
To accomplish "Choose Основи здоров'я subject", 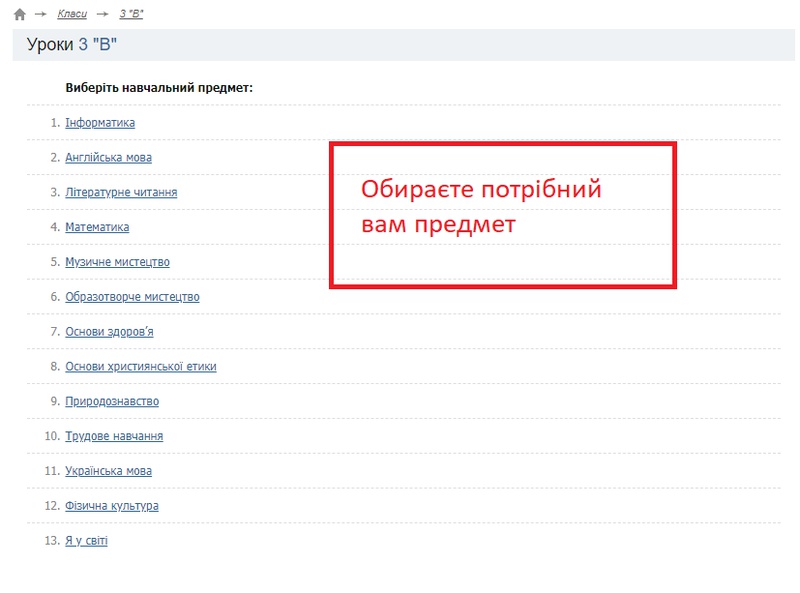I will point(109,332).
